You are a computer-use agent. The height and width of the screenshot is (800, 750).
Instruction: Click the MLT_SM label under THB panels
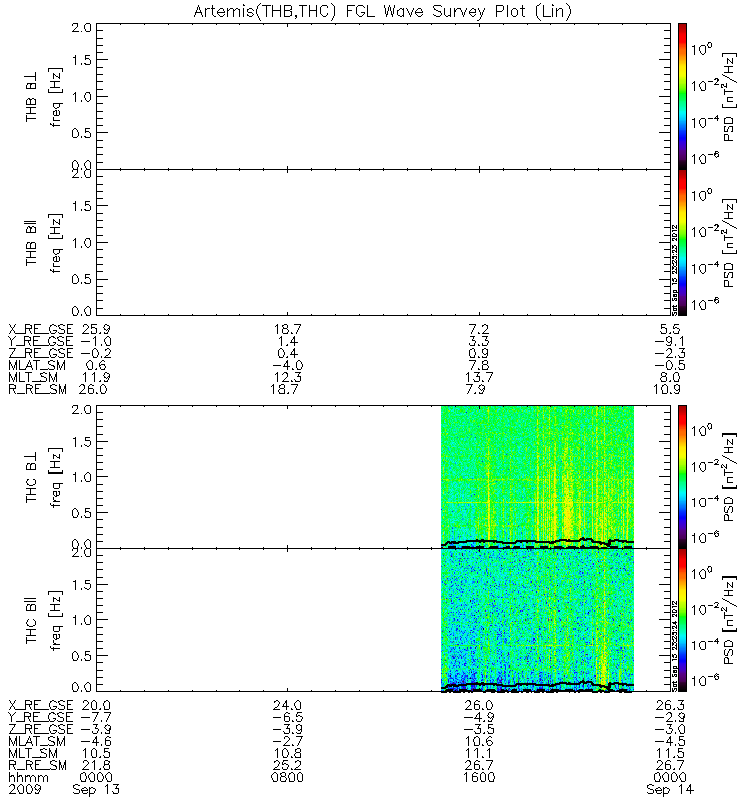tap(33, 378)
